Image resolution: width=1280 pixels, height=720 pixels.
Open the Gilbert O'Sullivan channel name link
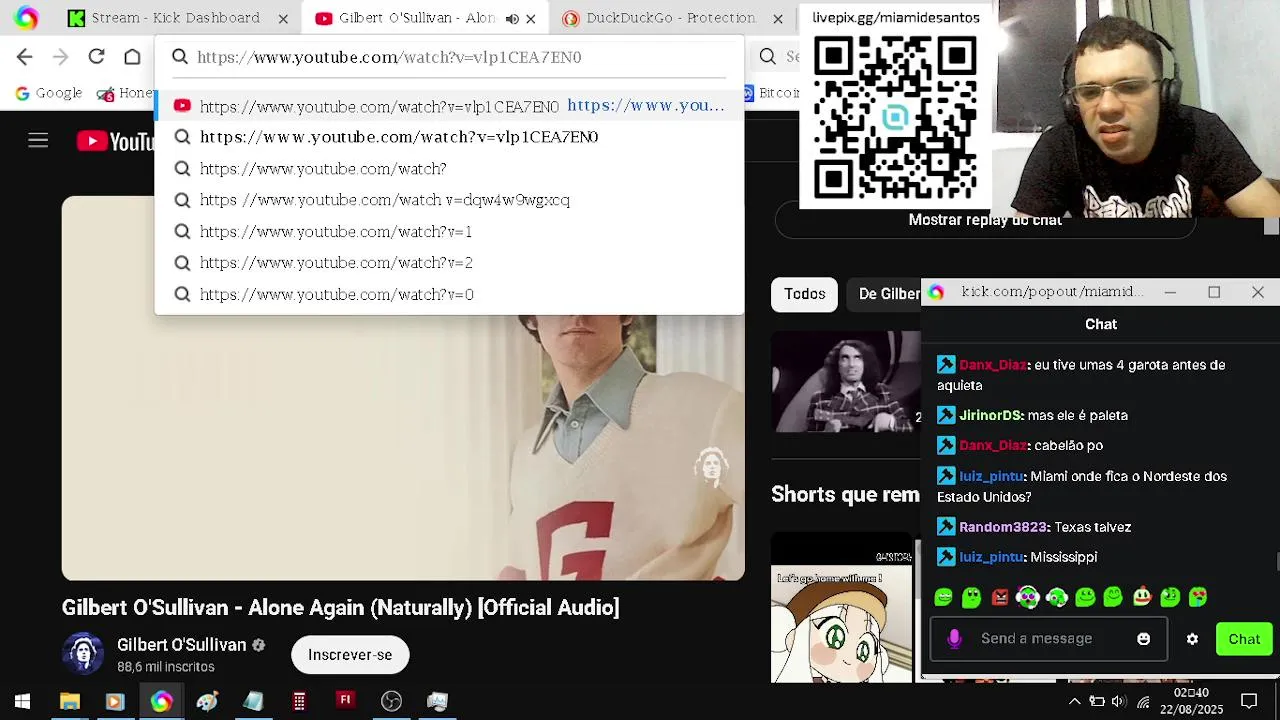point(181,645)
